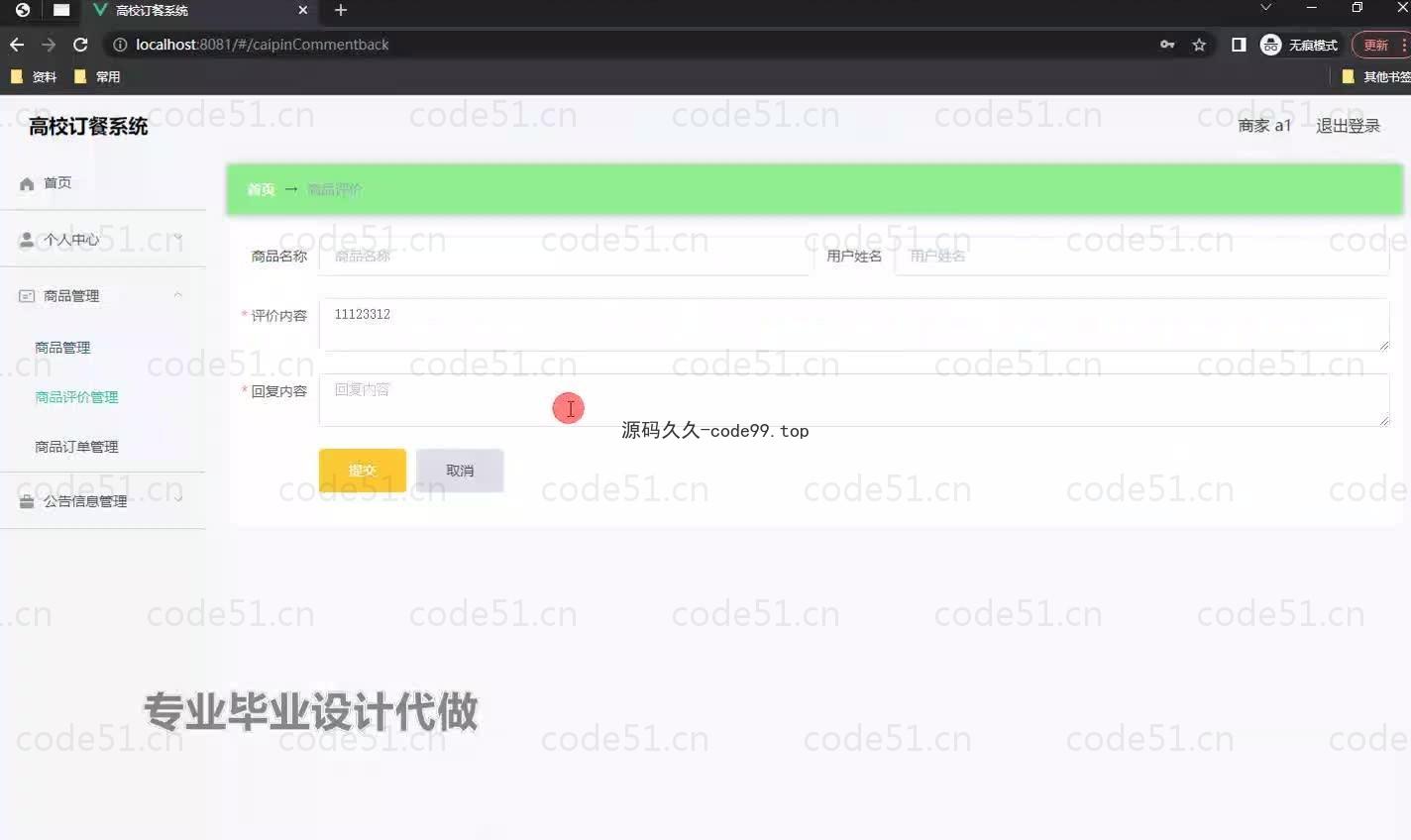Expand the 公告信息管理 menu arrow
The image size is (1411, 840).
click(x=178, y=499)
